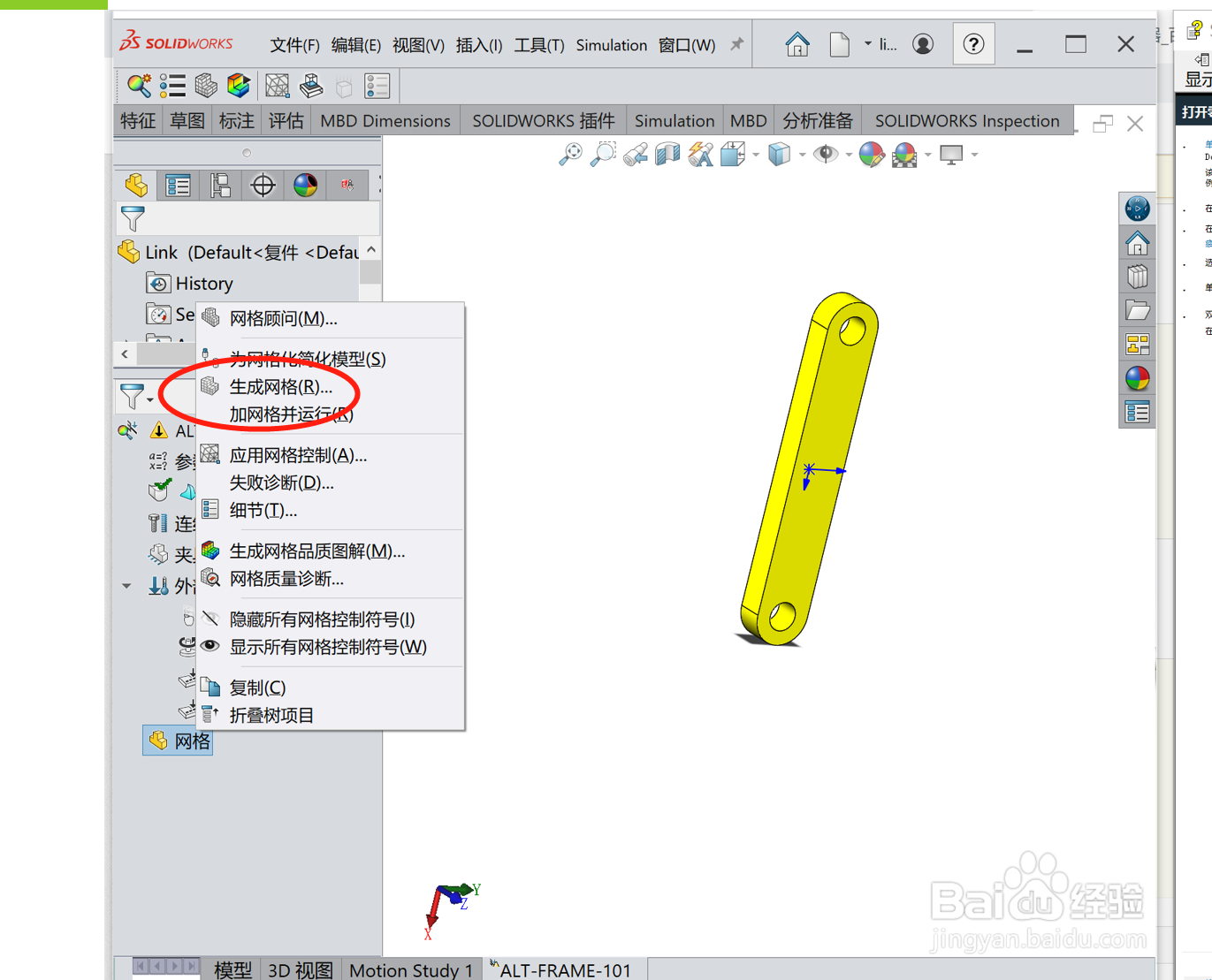Select the Apply Scene checkered sphere icon
The height and width of the screenshot is (980, 1212).
tap(904, 155)
